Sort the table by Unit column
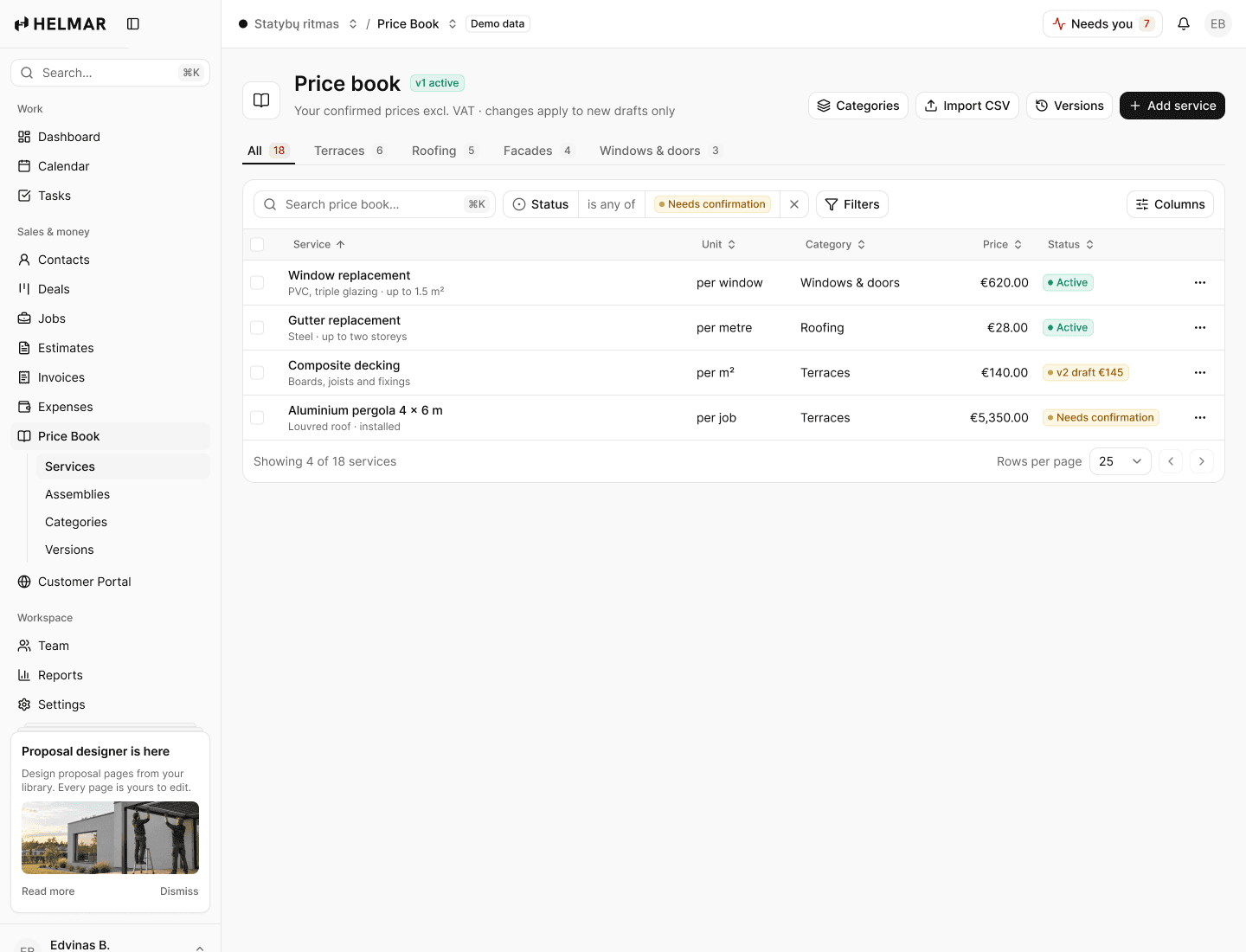Image resolution: width=1246 pixels, height=952 pixels. point(719,245)
